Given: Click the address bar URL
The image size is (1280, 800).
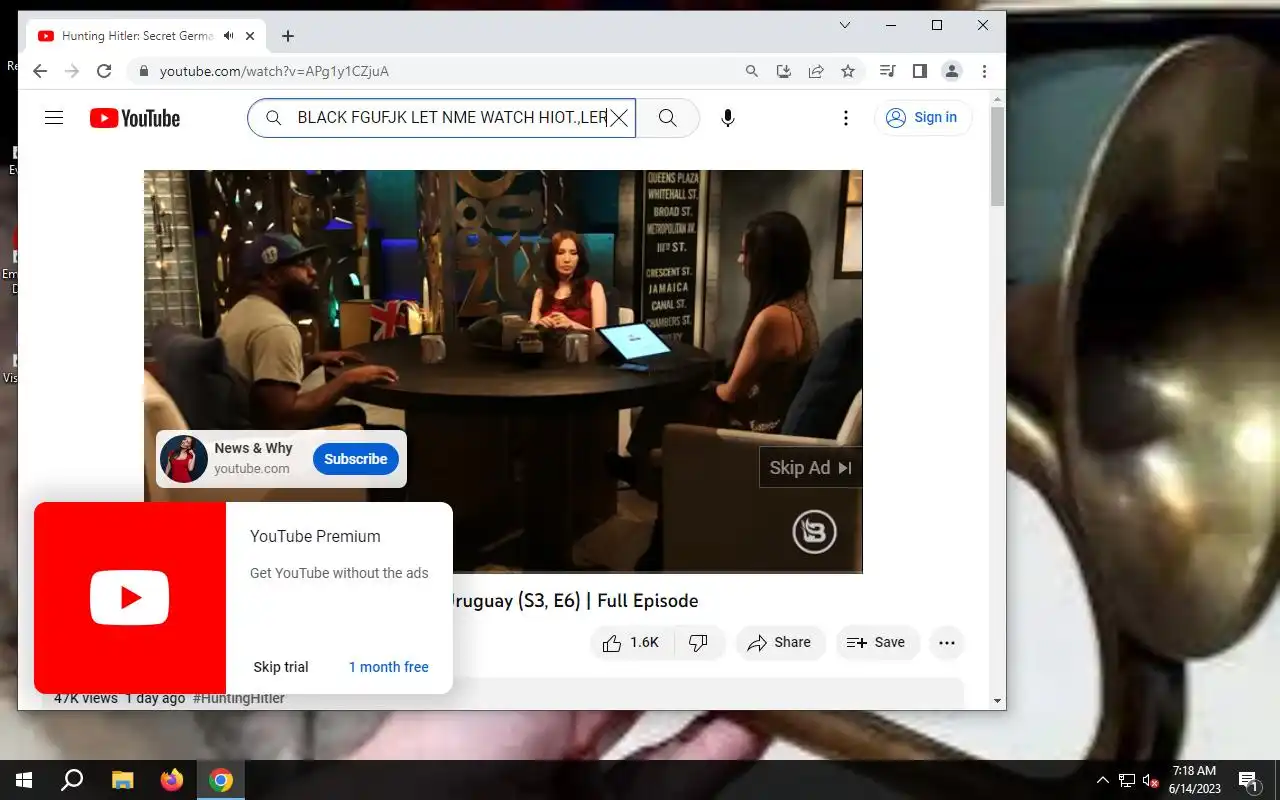Looking at the screenshot, I should [274, 71].
